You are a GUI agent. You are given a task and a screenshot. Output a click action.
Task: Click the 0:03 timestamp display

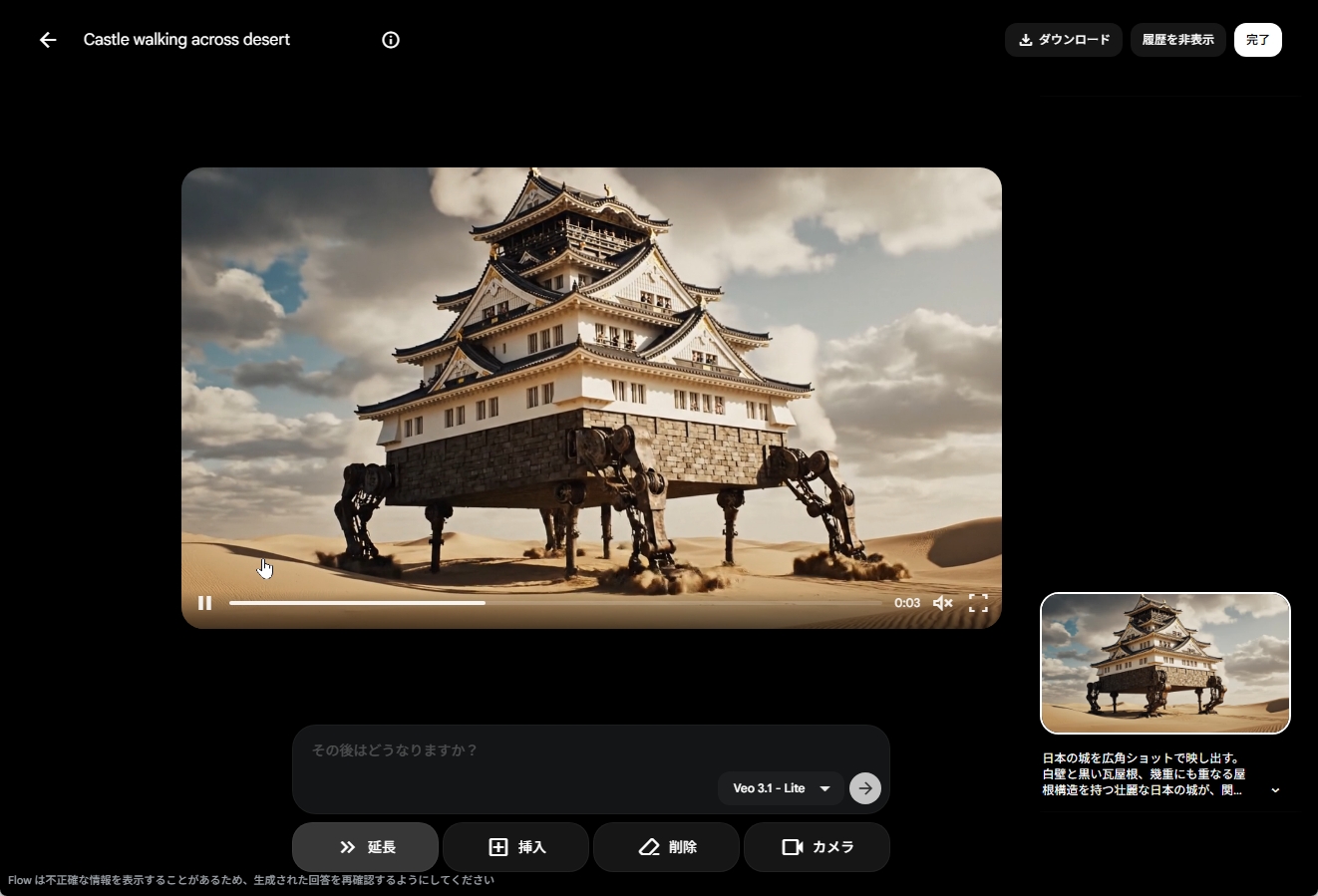pos(907,603)
